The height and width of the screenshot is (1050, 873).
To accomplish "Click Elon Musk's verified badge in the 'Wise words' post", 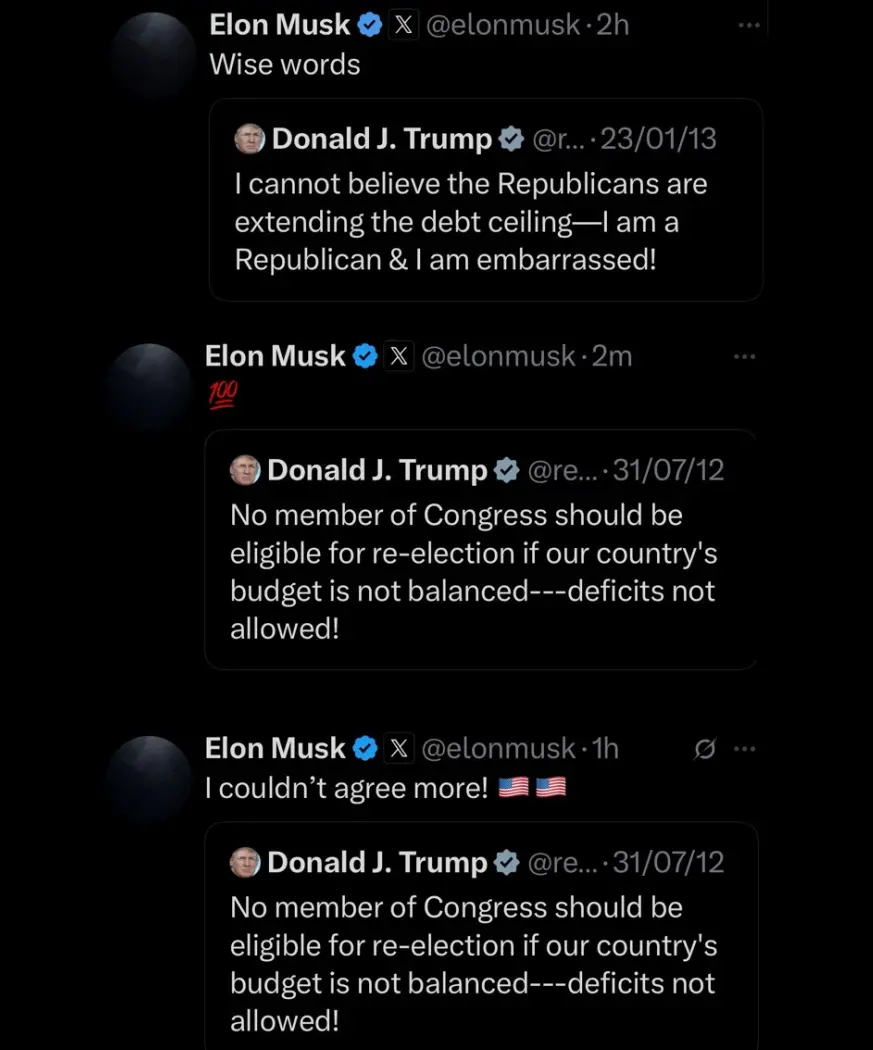I will pyautogui.click(x=370, y=26).
